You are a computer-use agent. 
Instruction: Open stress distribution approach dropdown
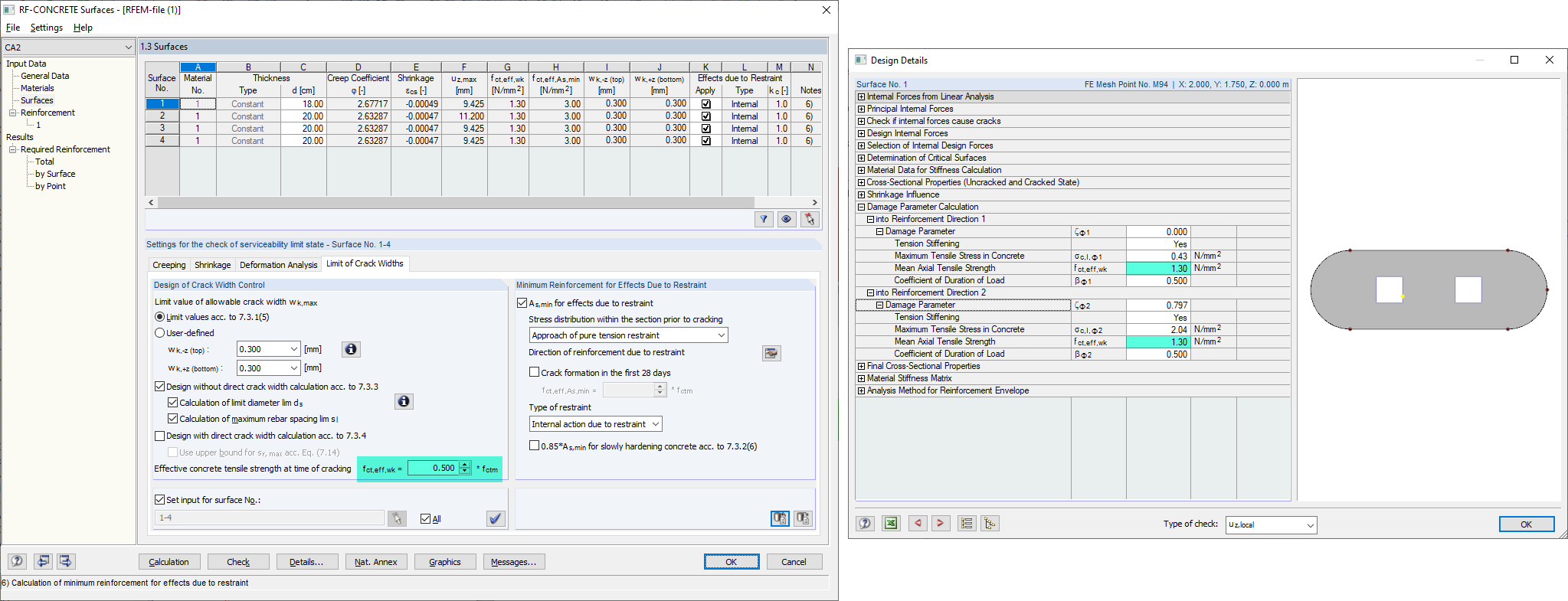click(721, 335)
